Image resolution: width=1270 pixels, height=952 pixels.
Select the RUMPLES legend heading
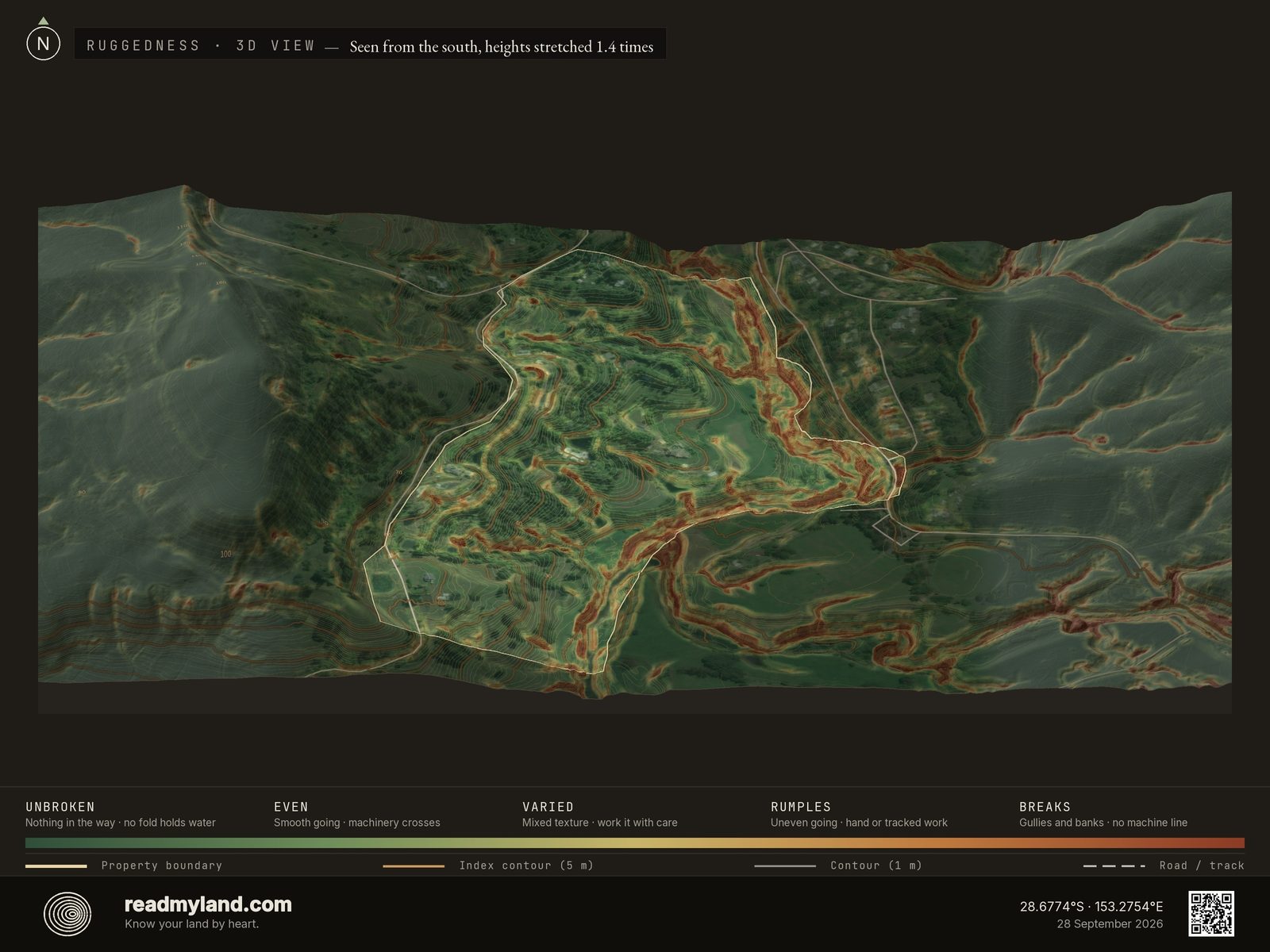point(801,807)
